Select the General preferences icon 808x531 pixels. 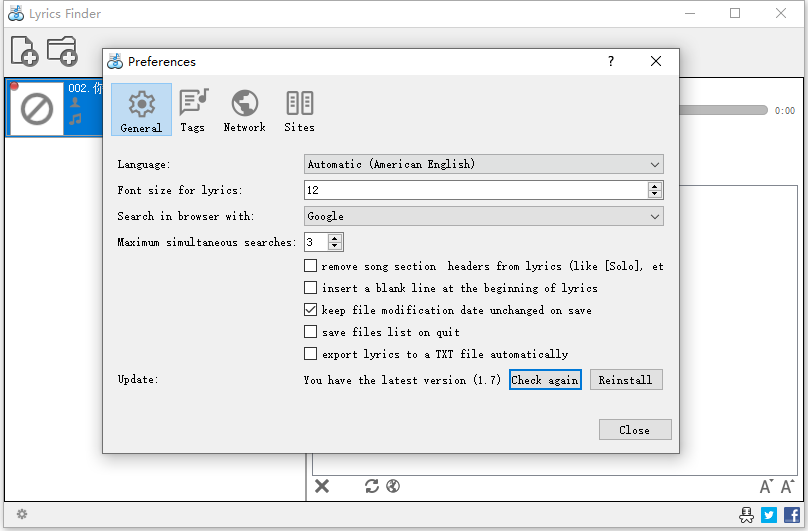point(141,110)
